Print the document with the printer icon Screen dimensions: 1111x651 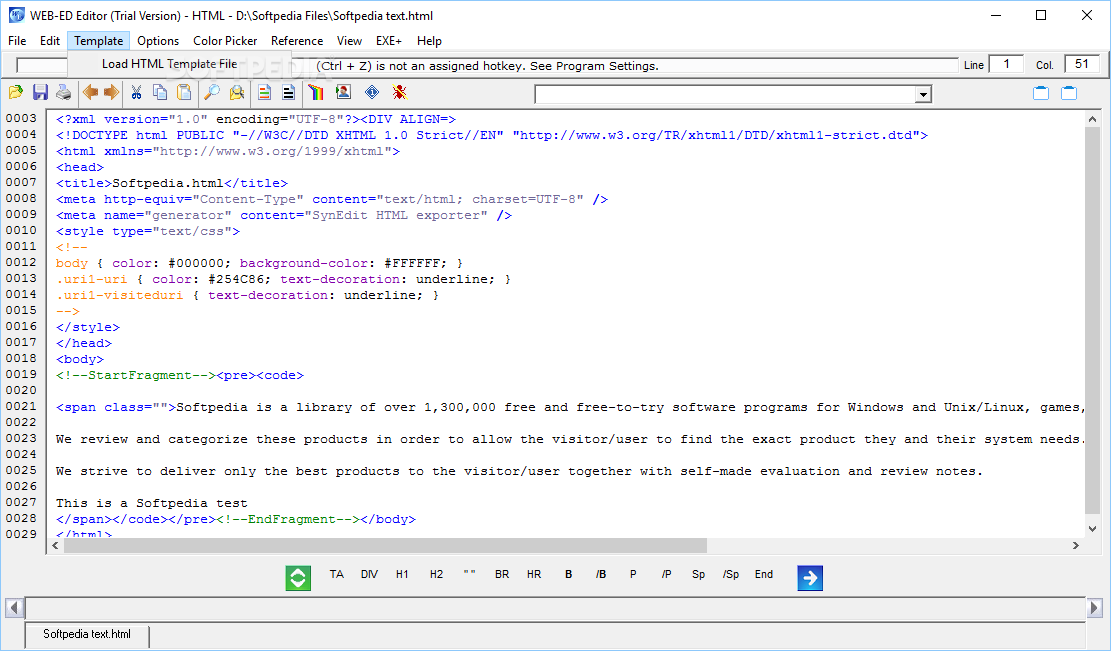(x=64, y=92)
